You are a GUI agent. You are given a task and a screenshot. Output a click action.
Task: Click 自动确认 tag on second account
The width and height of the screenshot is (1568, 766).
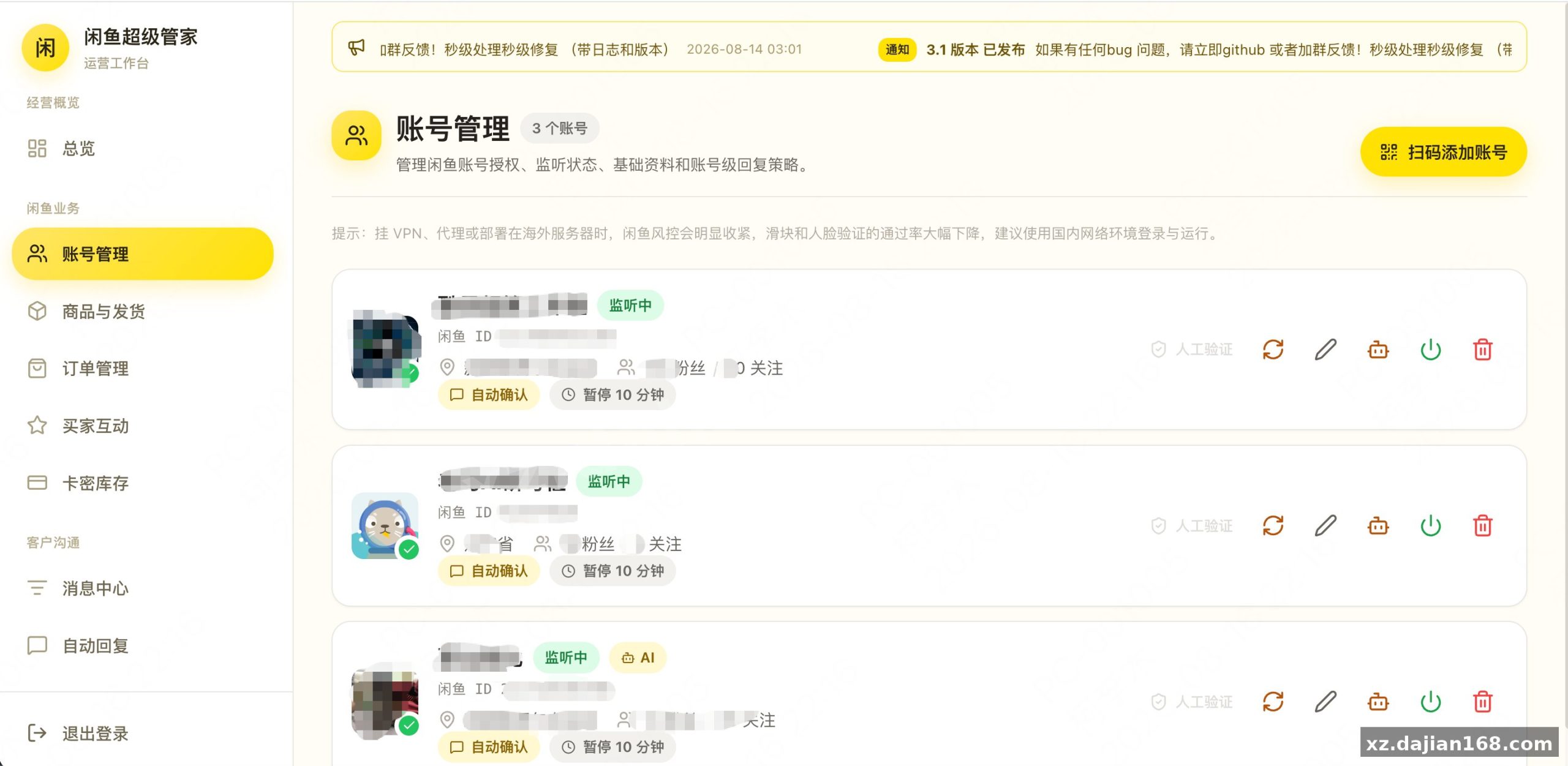[x=489, y=571]
